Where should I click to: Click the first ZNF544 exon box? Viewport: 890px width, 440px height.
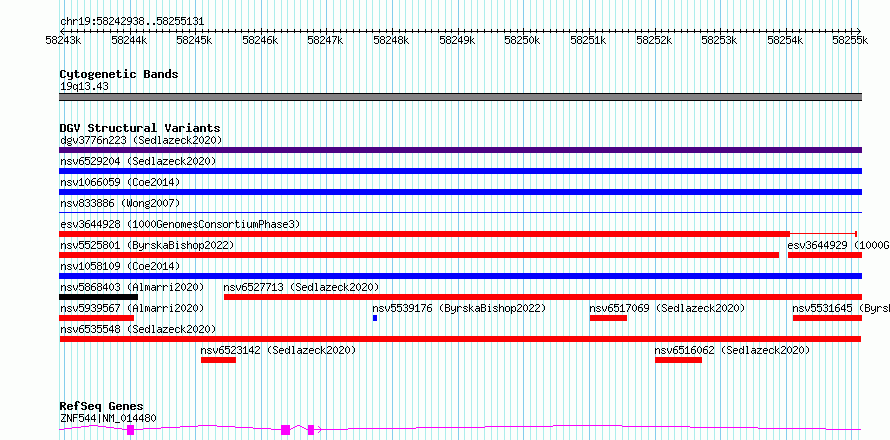(x=131, y=430)
